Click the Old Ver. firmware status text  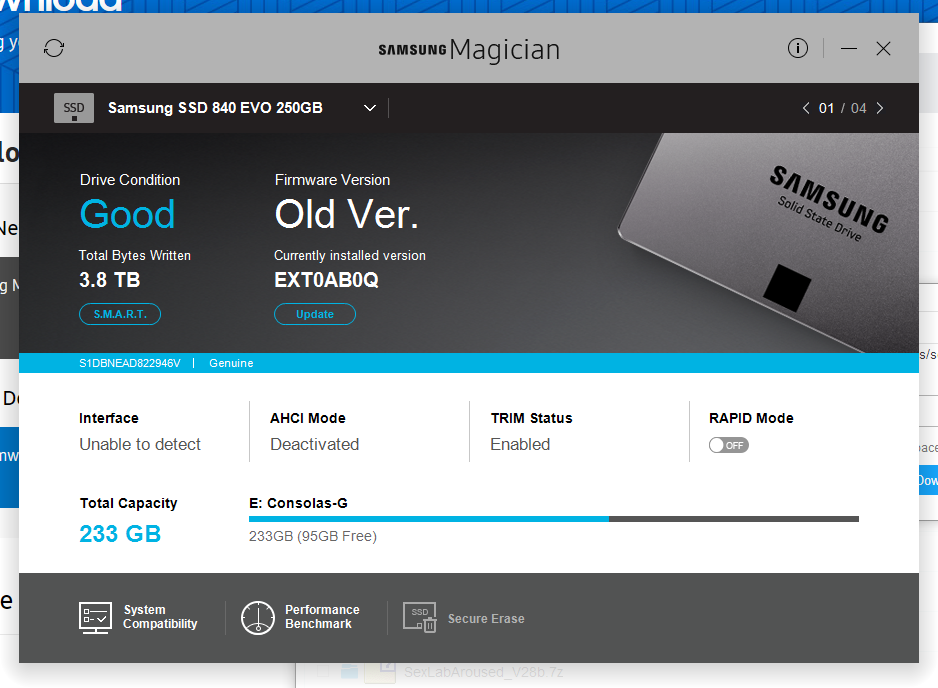[x=346, y=214]
